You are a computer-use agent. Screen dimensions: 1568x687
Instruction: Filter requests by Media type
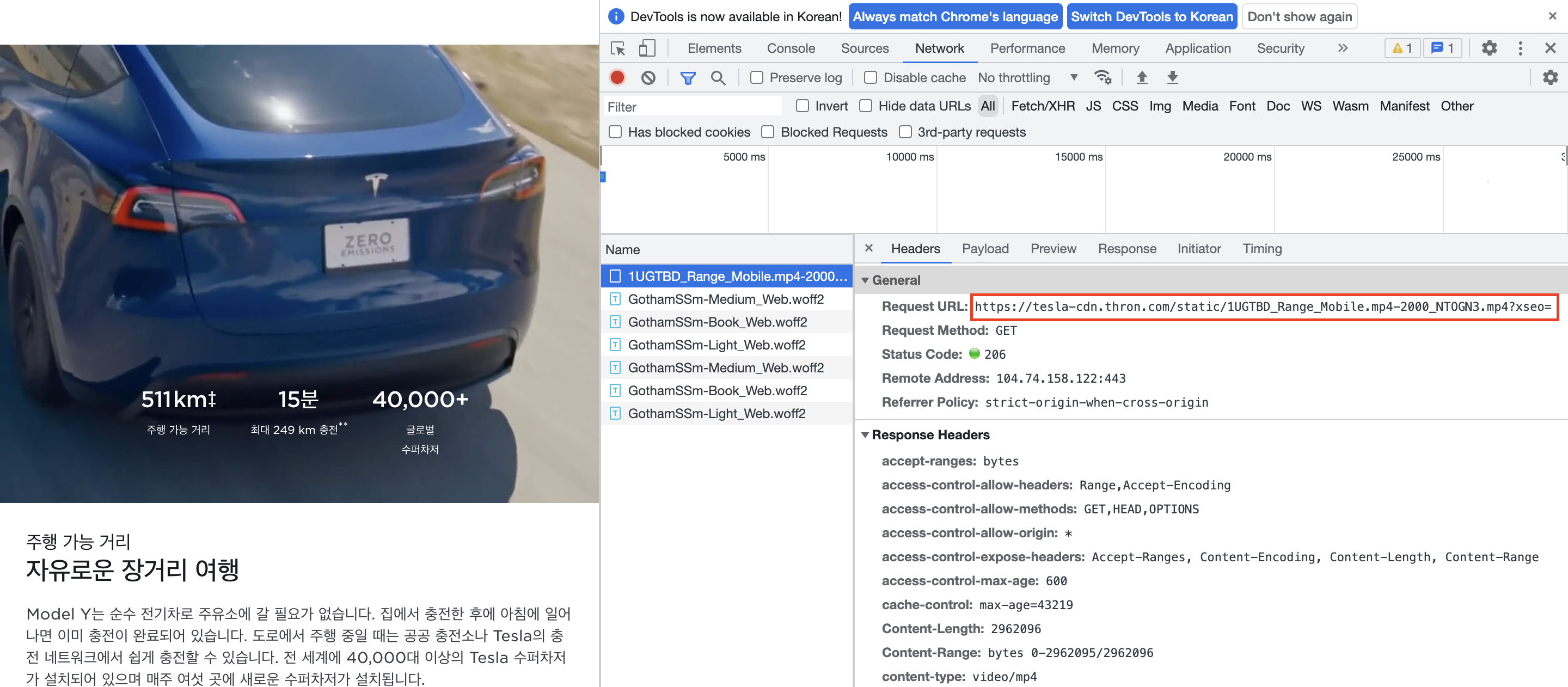(x=1200, y=106)
